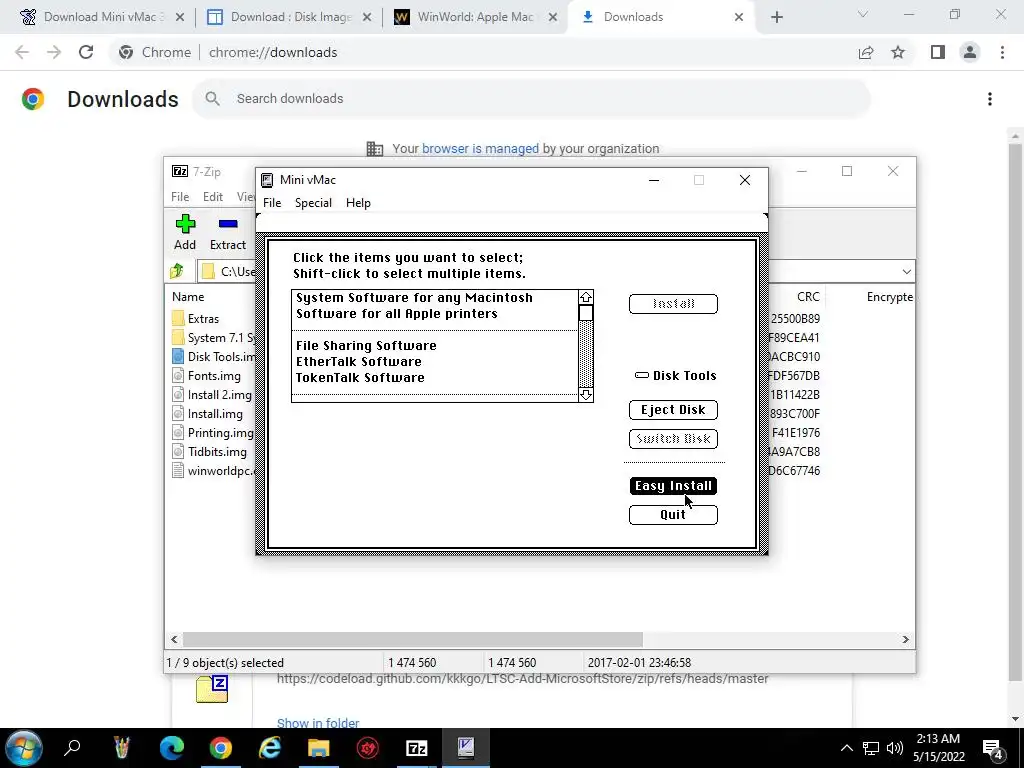
Task: Select Install 2.img in 7-Zip
Action: 212,394
